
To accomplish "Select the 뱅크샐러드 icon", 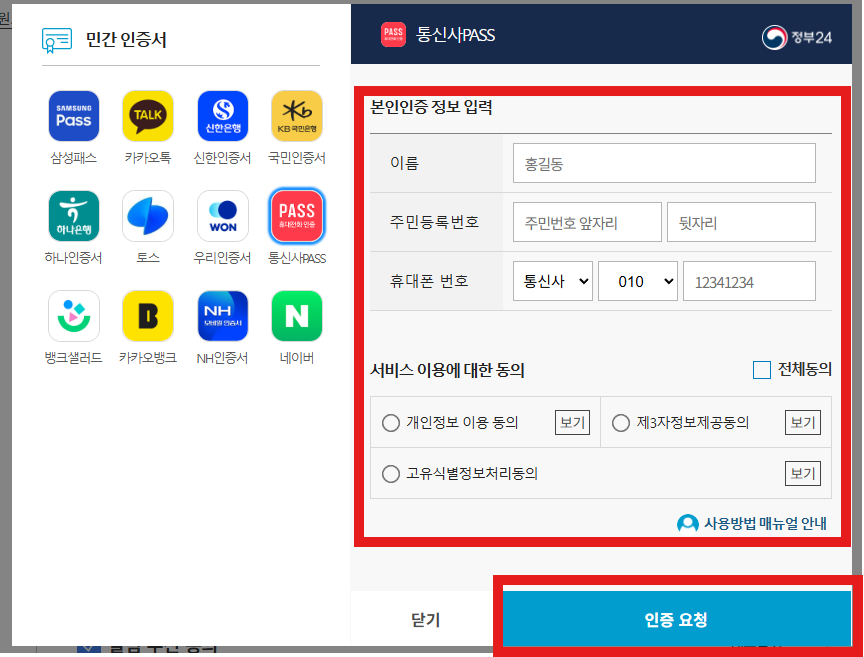I will (74, 316).
